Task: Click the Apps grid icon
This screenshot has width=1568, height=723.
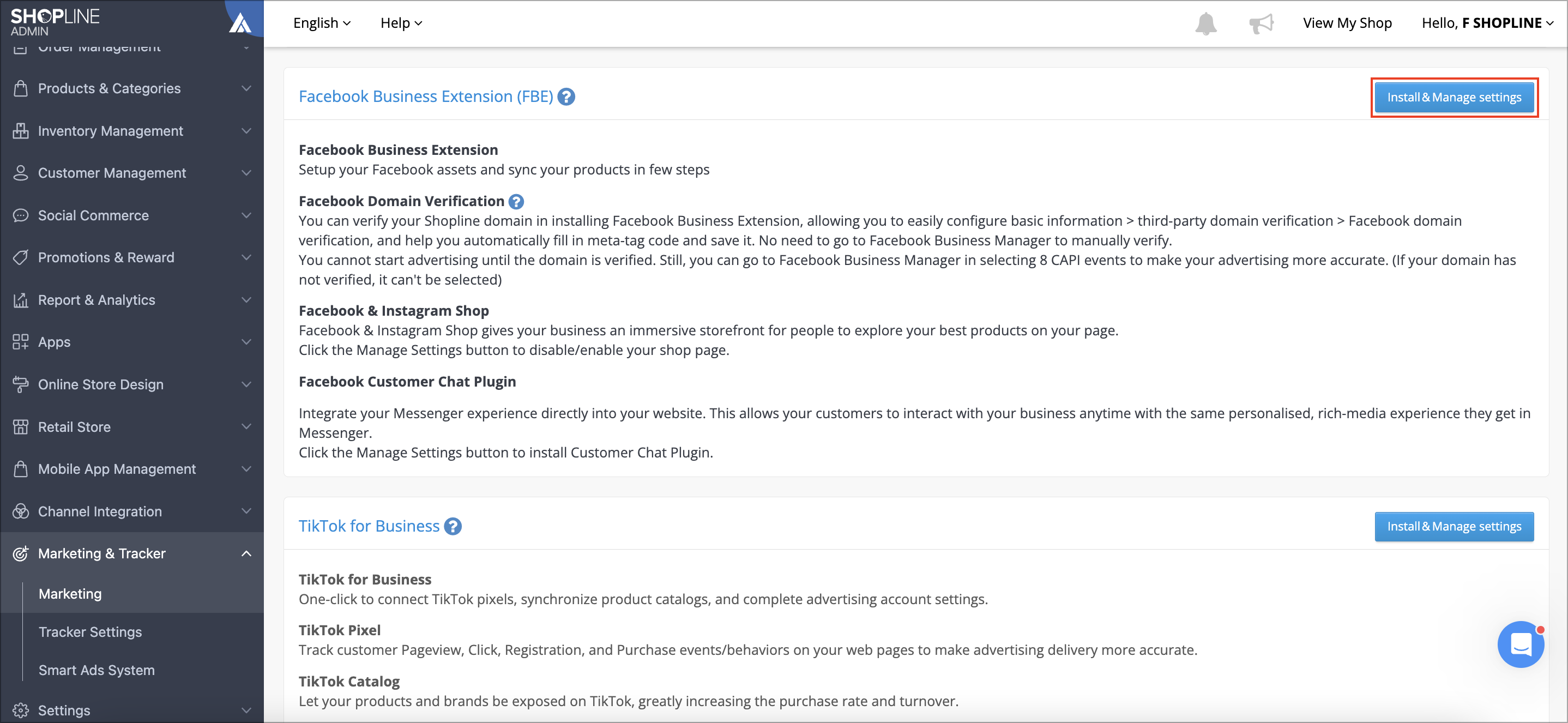Action: (x=21, y=342)
